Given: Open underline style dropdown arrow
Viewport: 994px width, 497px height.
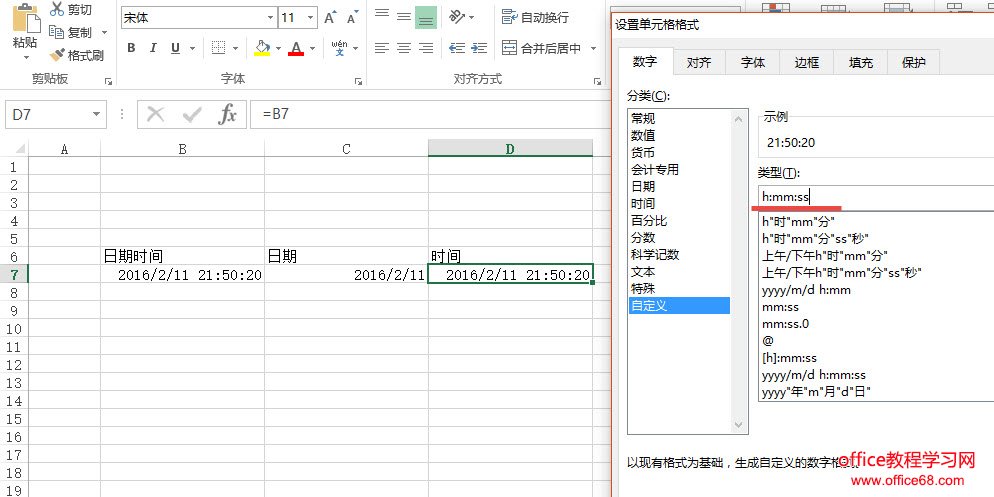Looking at the screenshot, I should 192,49.
